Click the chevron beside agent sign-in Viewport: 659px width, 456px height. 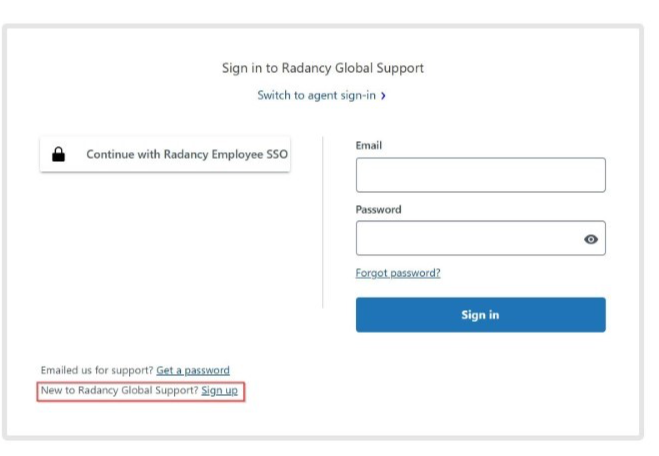point(383,96)
